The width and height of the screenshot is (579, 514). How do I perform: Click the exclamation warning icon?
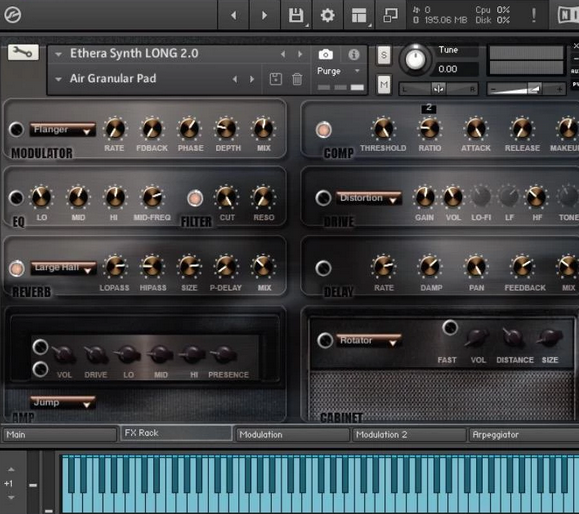pos(534,15)
